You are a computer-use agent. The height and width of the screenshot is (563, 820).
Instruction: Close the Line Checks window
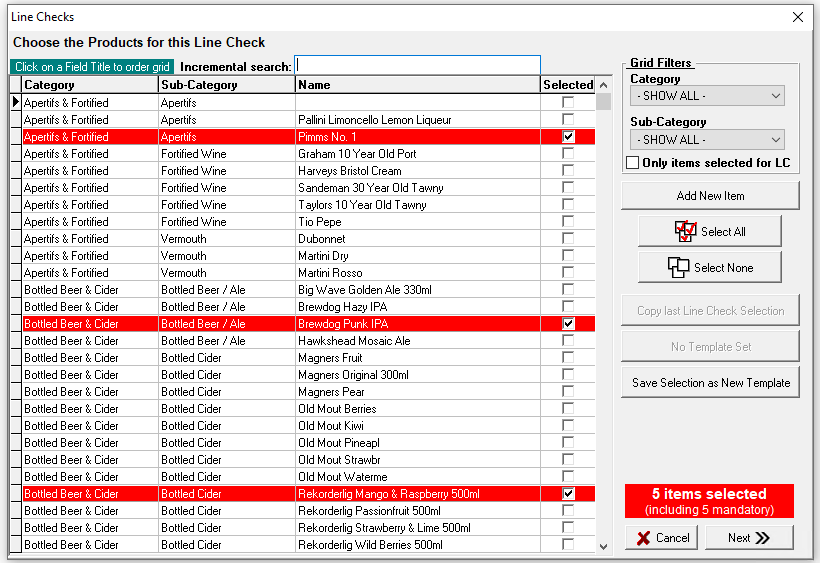[797, 17]
